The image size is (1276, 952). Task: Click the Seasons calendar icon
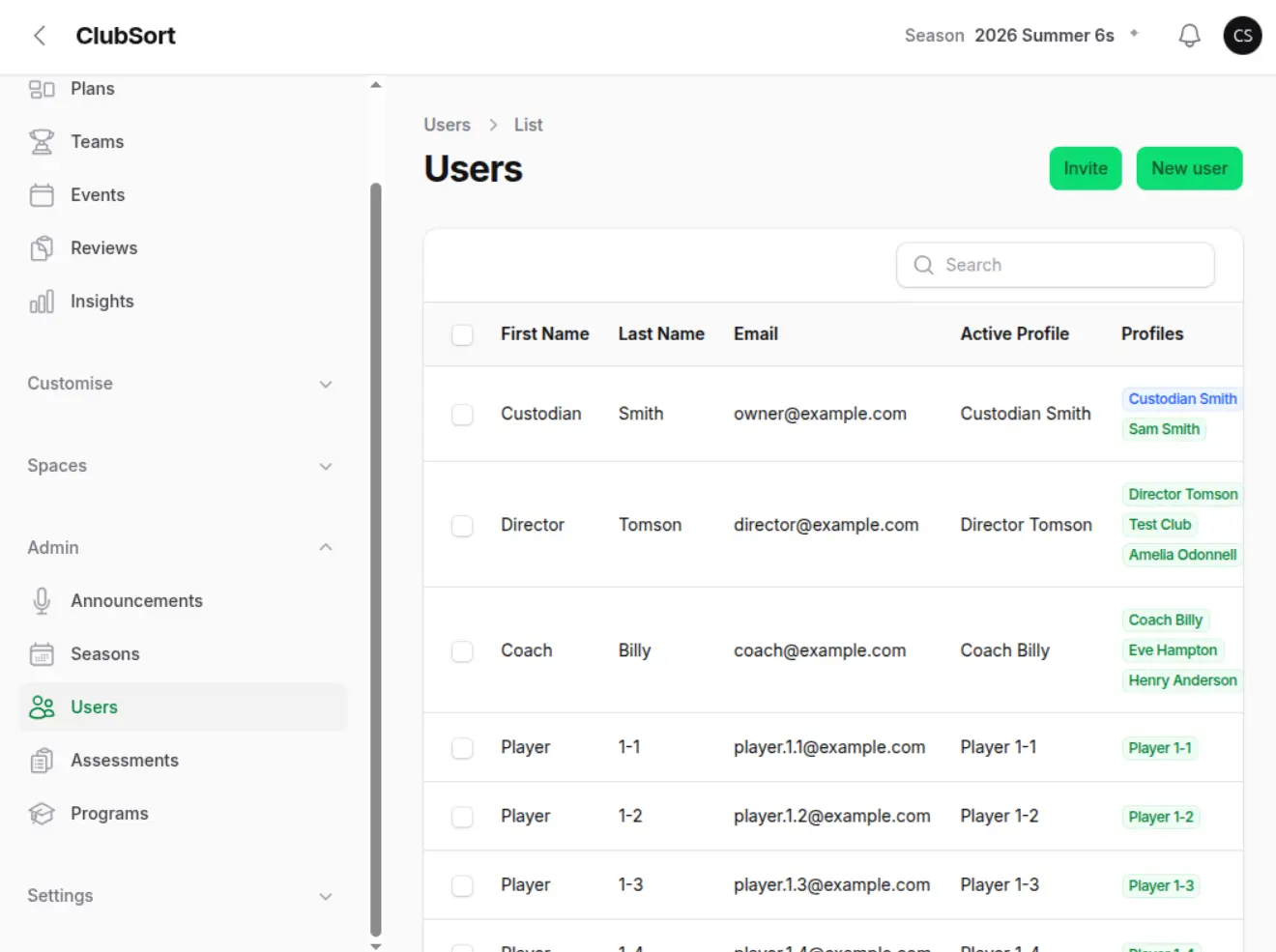pyautogui.click(x=42, y=654)
